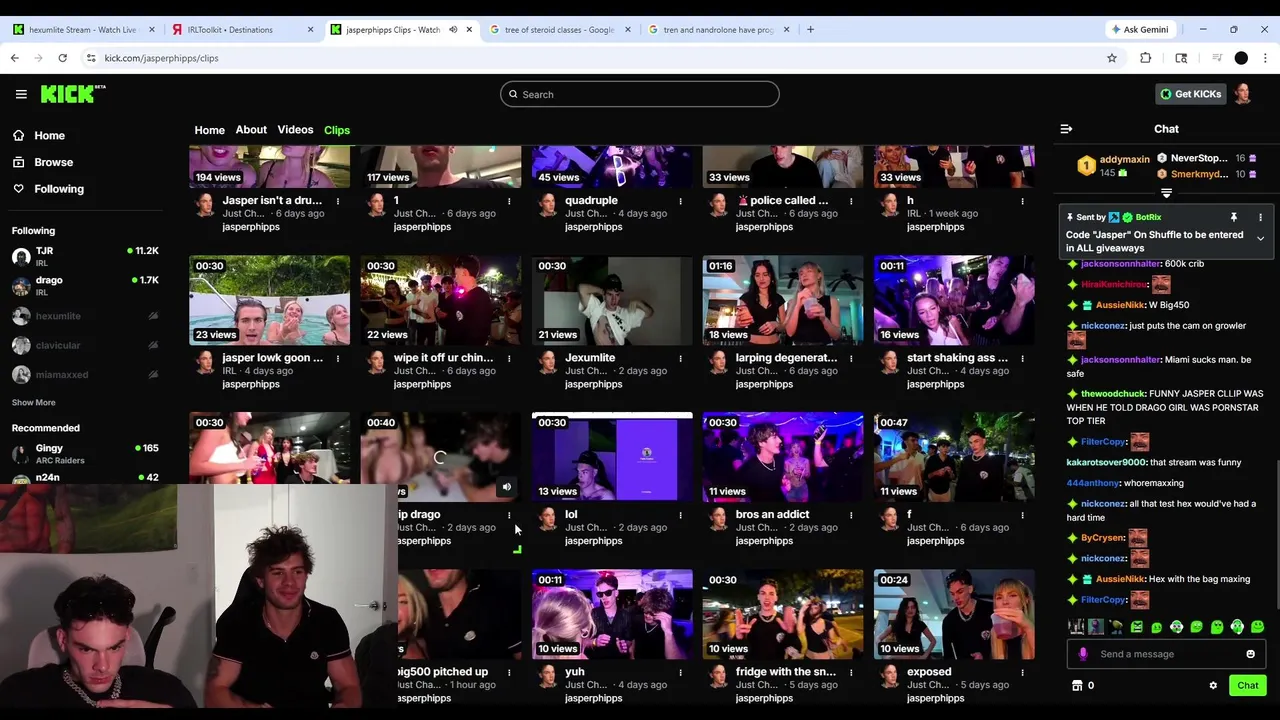
Task: Click 'police called ...' clip title
Action: (x=782, y=201)
